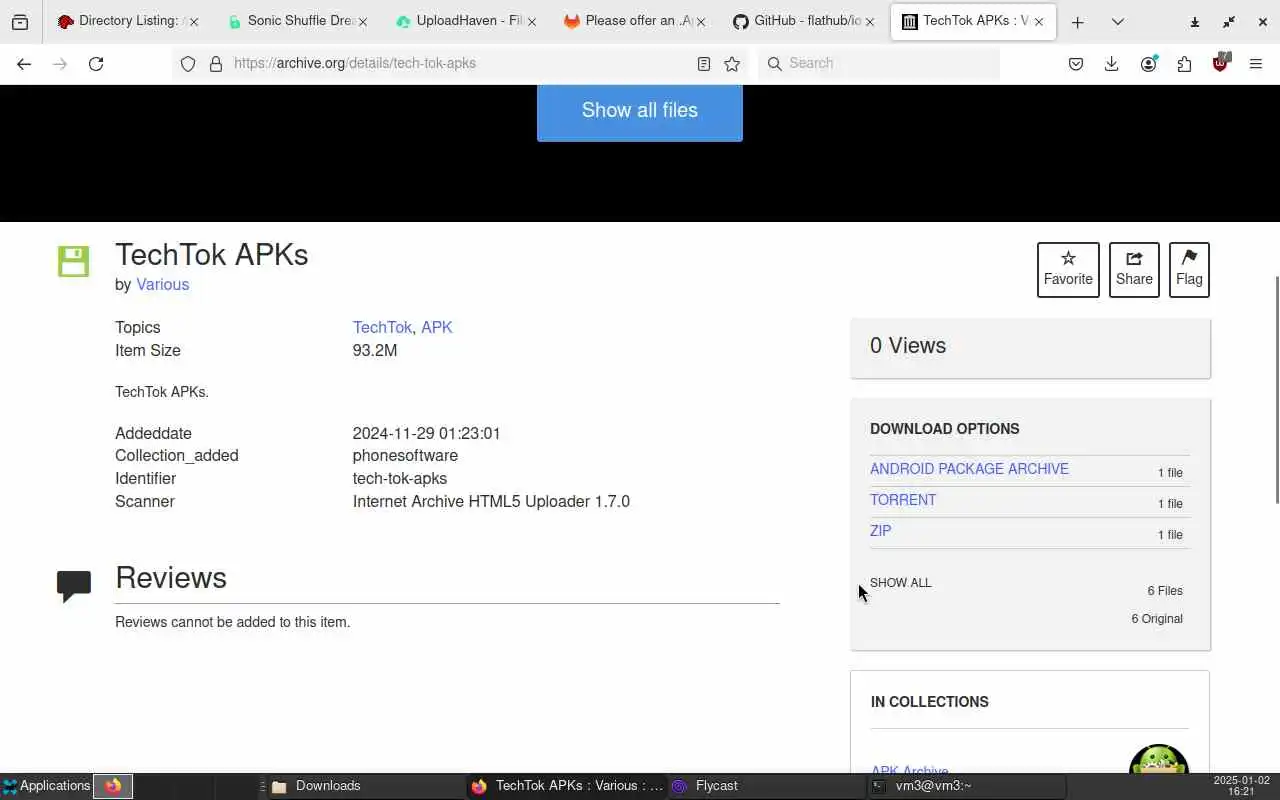
Task: Select the item size 93.2M
Action: pyautogui.click(x=375, y=351)
